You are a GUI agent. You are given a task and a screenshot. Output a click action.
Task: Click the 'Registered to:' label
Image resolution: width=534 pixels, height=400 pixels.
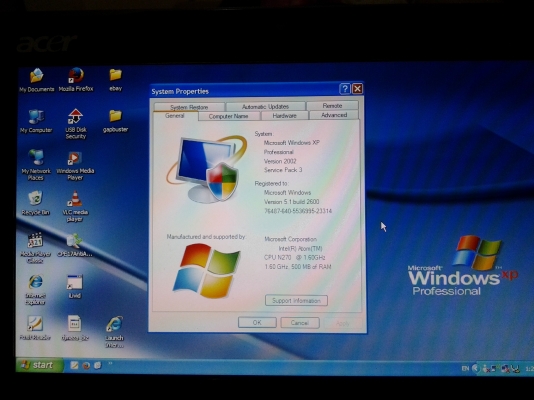271,183
